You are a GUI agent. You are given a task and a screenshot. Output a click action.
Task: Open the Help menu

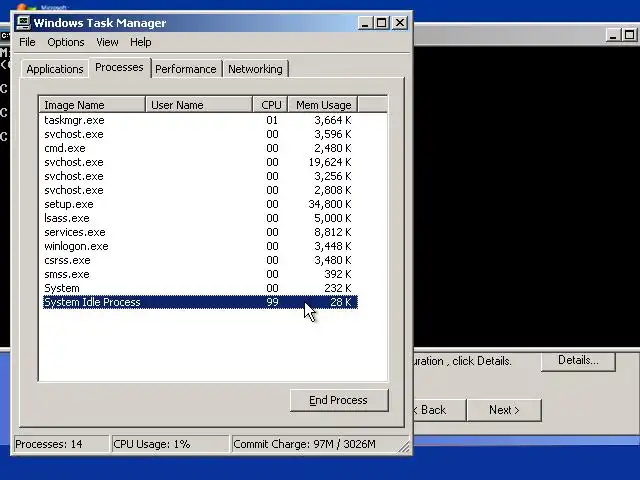point(140,42)
